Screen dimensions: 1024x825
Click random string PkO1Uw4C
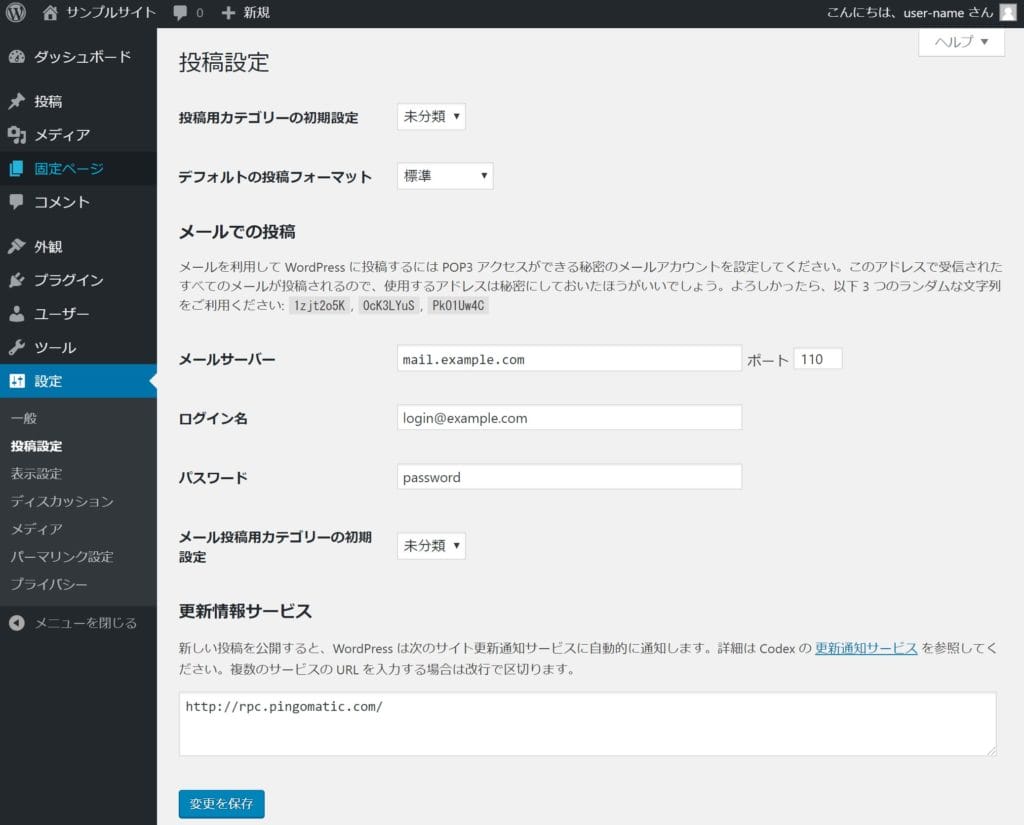click(x=458, y=306)
